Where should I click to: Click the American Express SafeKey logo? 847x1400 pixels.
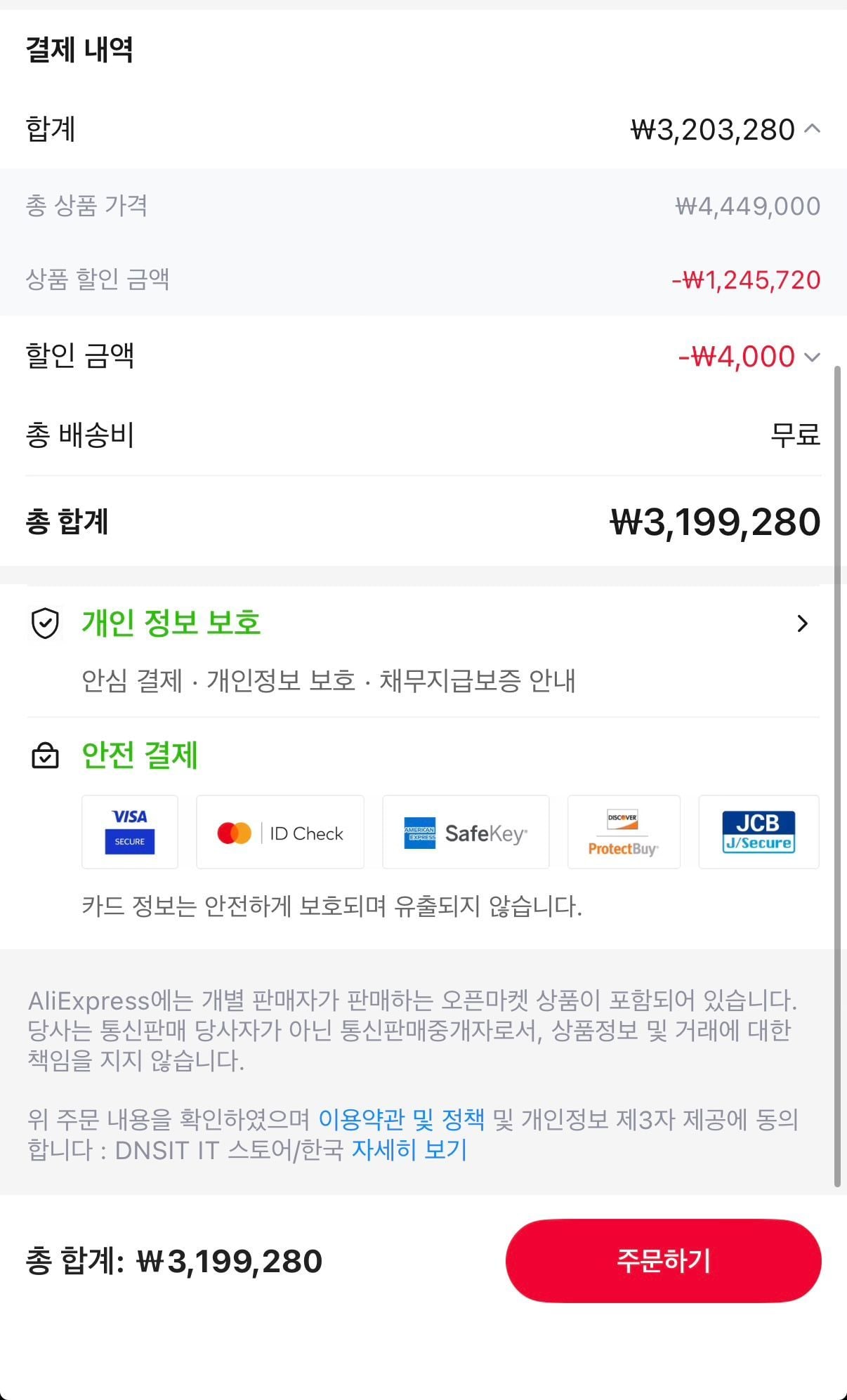tap(466, 833)
